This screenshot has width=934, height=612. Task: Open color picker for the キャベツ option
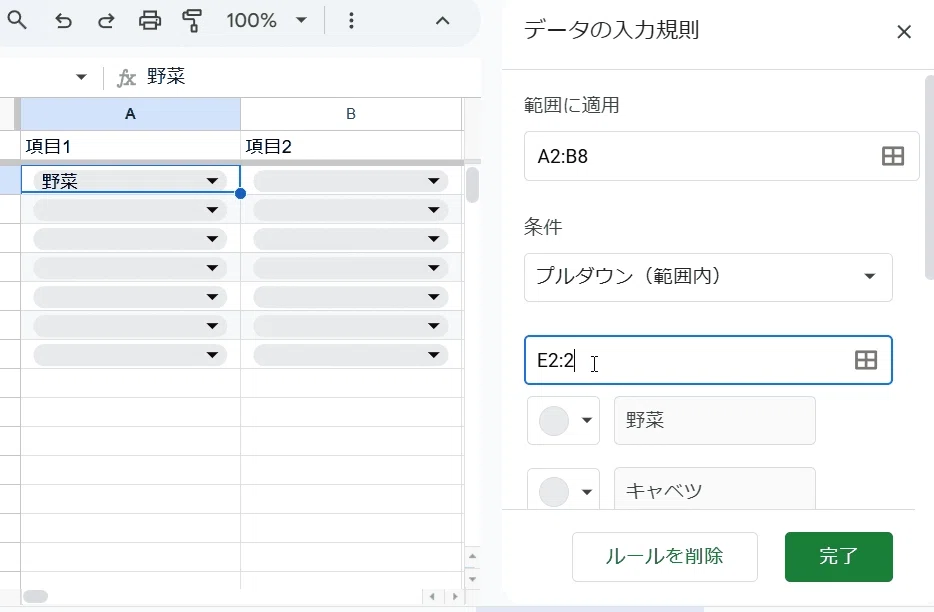563,489
